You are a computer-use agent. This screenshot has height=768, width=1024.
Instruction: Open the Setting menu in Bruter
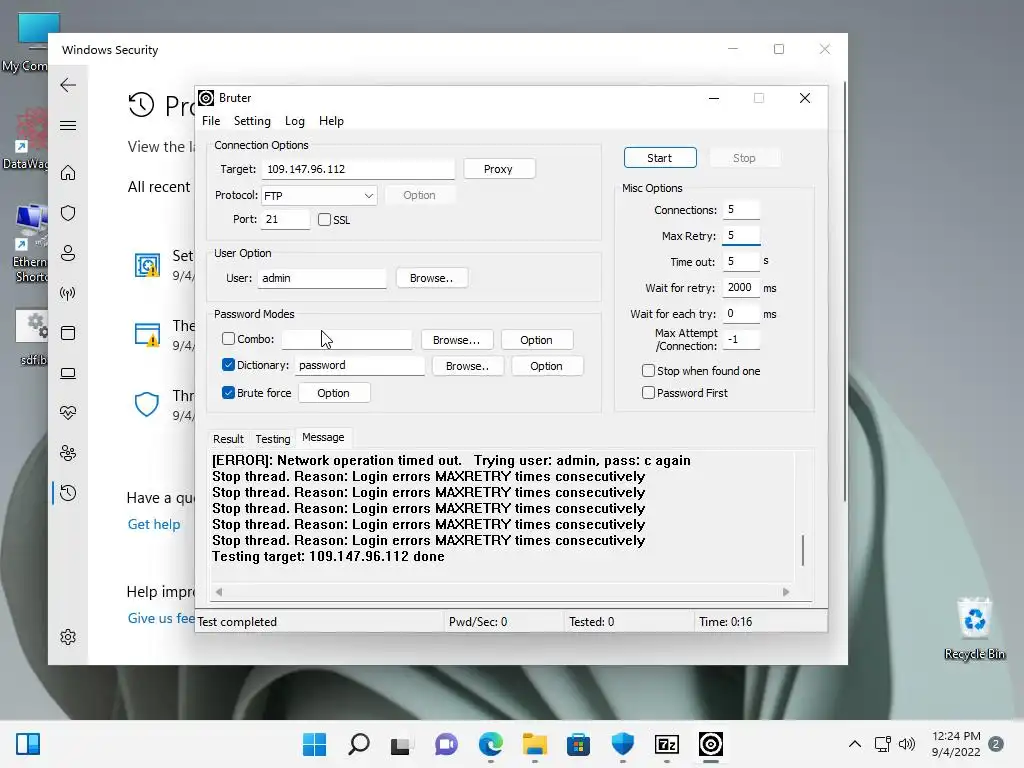pyautogui.click(x=252, y=121)
